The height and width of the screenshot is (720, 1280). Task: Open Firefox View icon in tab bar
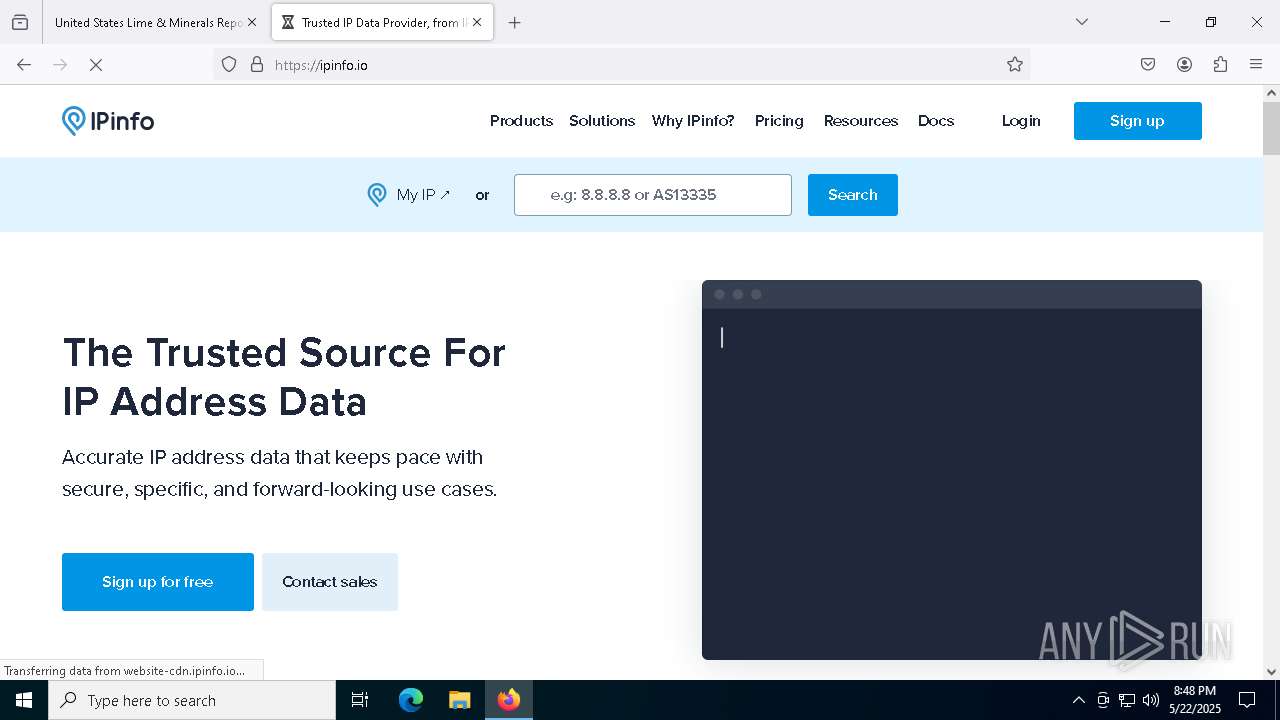[20, 22]
